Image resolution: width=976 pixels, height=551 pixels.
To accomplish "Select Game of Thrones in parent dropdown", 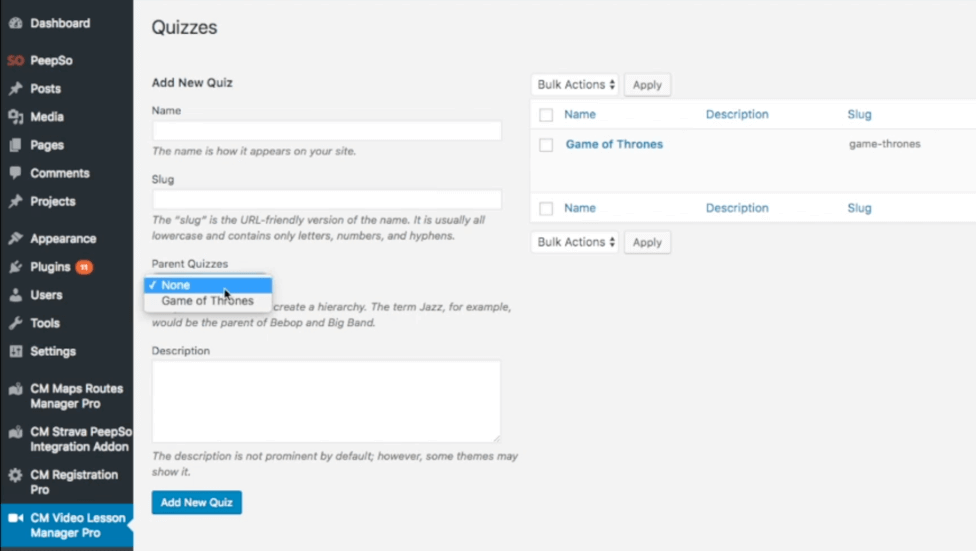I will pos(207,301).
